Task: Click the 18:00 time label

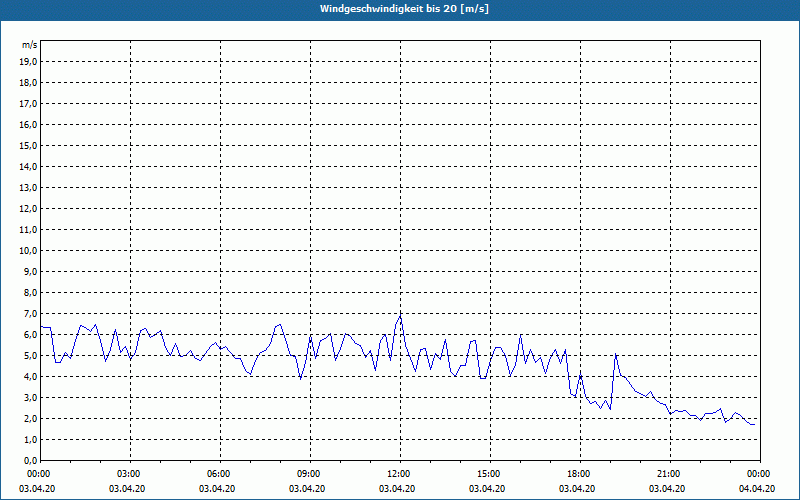Action: click(x=580, y=474)
